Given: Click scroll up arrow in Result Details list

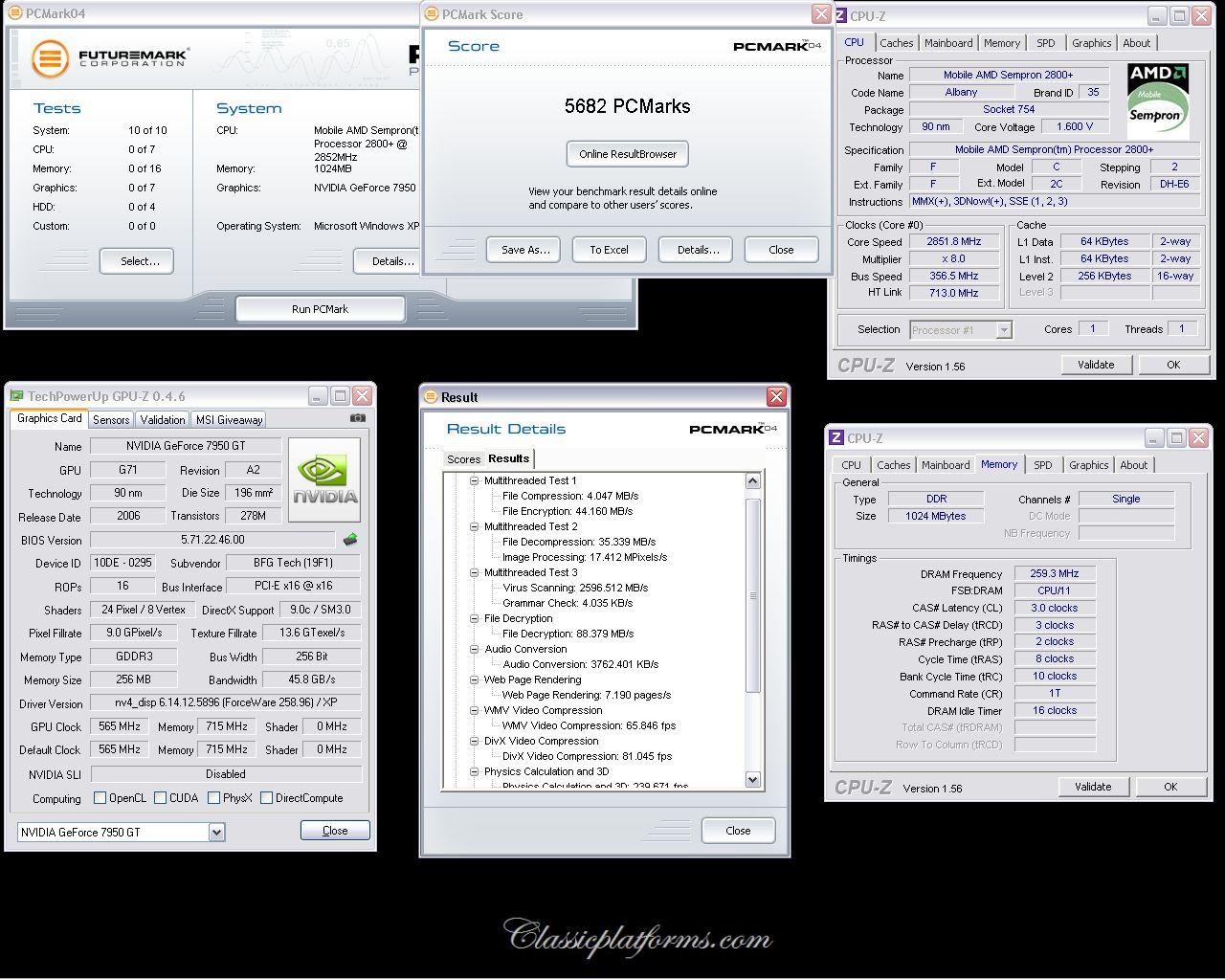Looking at the screenshot, I should (752, 481).
